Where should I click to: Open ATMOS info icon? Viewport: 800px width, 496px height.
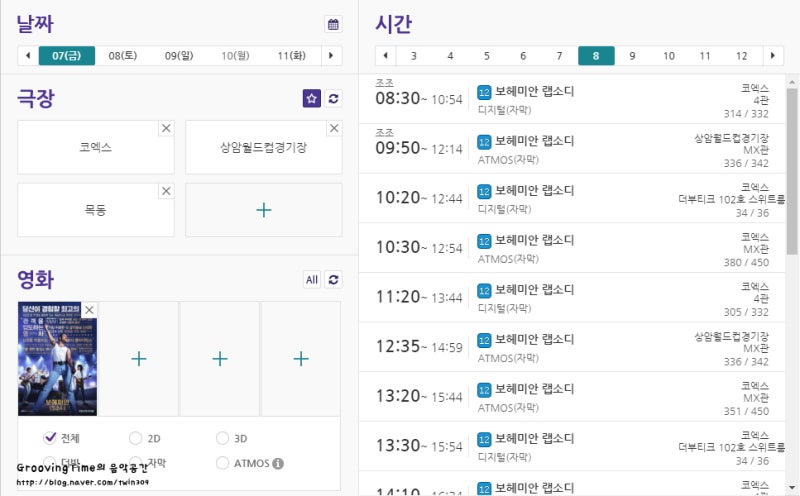[278, 463]
